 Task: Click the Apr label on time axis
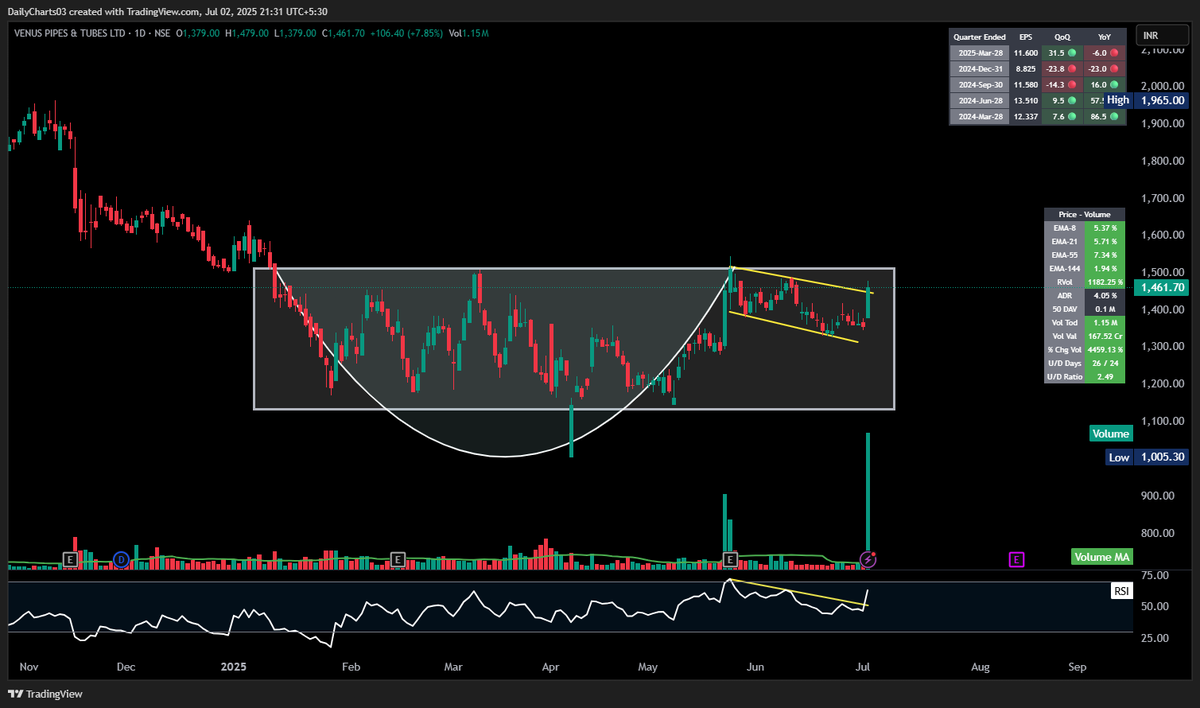point(550,666)
